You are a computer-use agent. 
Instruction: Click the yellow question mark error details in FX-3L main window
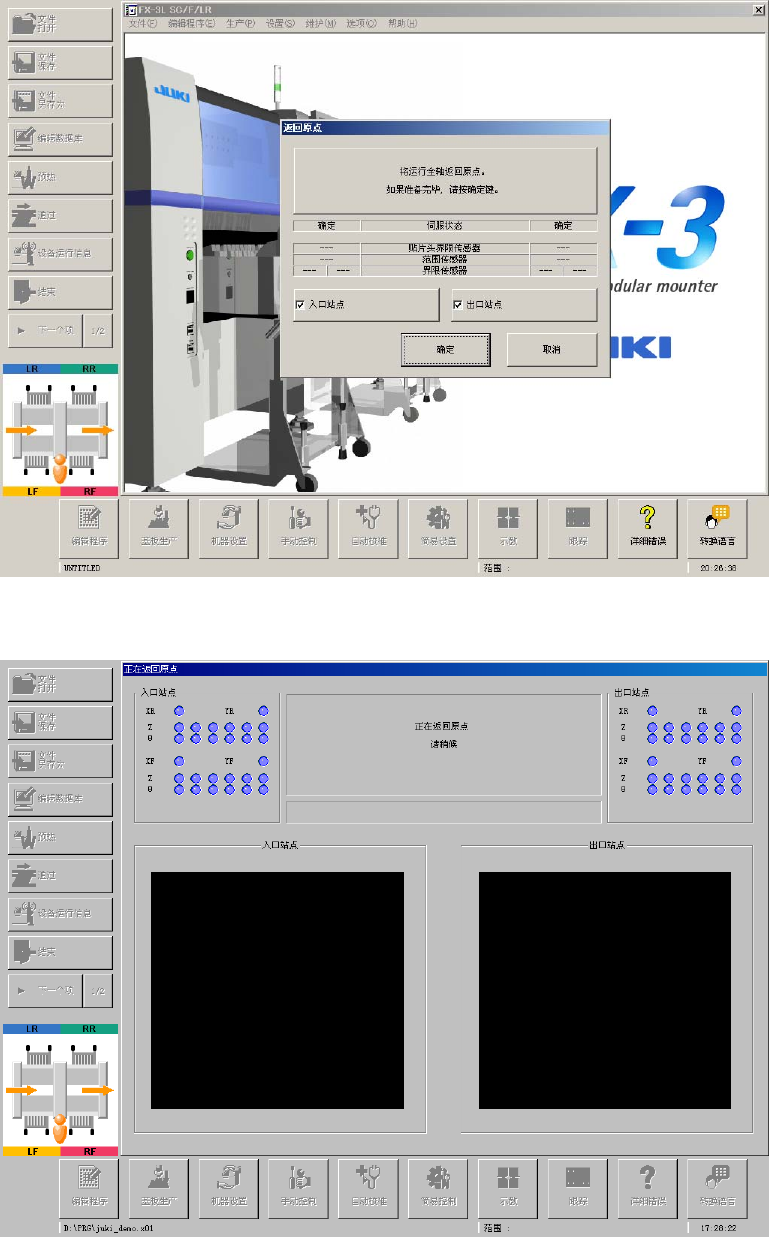click(x=647, y=531)
